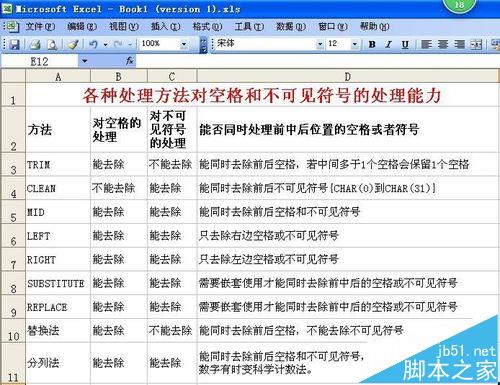Open the 插入 menu
The width and height of the screenshot is (500, 385).
coord(166,26)
